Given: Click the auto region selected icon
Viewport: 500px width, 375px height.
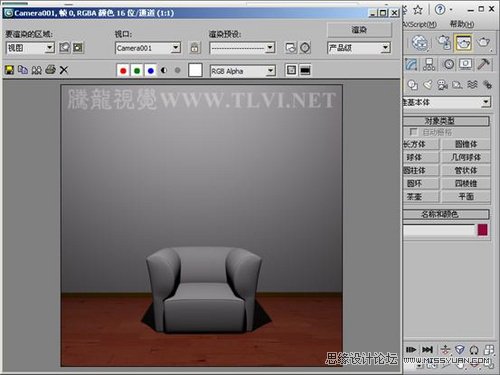Looking at the screenshot, I should coord(78,48).
